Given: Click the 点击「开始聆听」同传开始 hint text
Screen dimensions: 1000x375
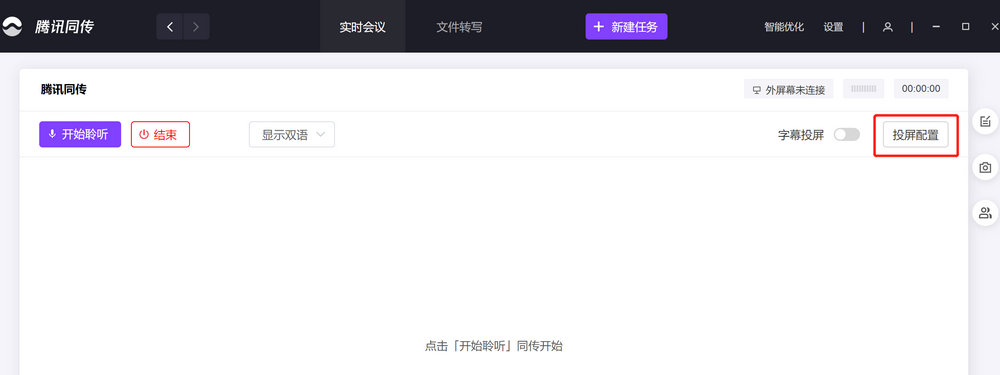Looking at the screenshot, I should point(494,346).
